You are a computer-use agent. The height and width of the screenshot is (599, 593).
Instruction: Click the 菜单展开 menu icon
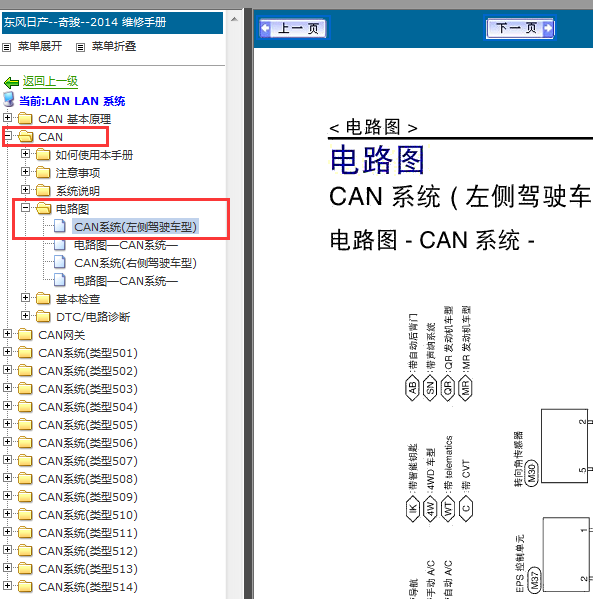[x=6, y=47]
